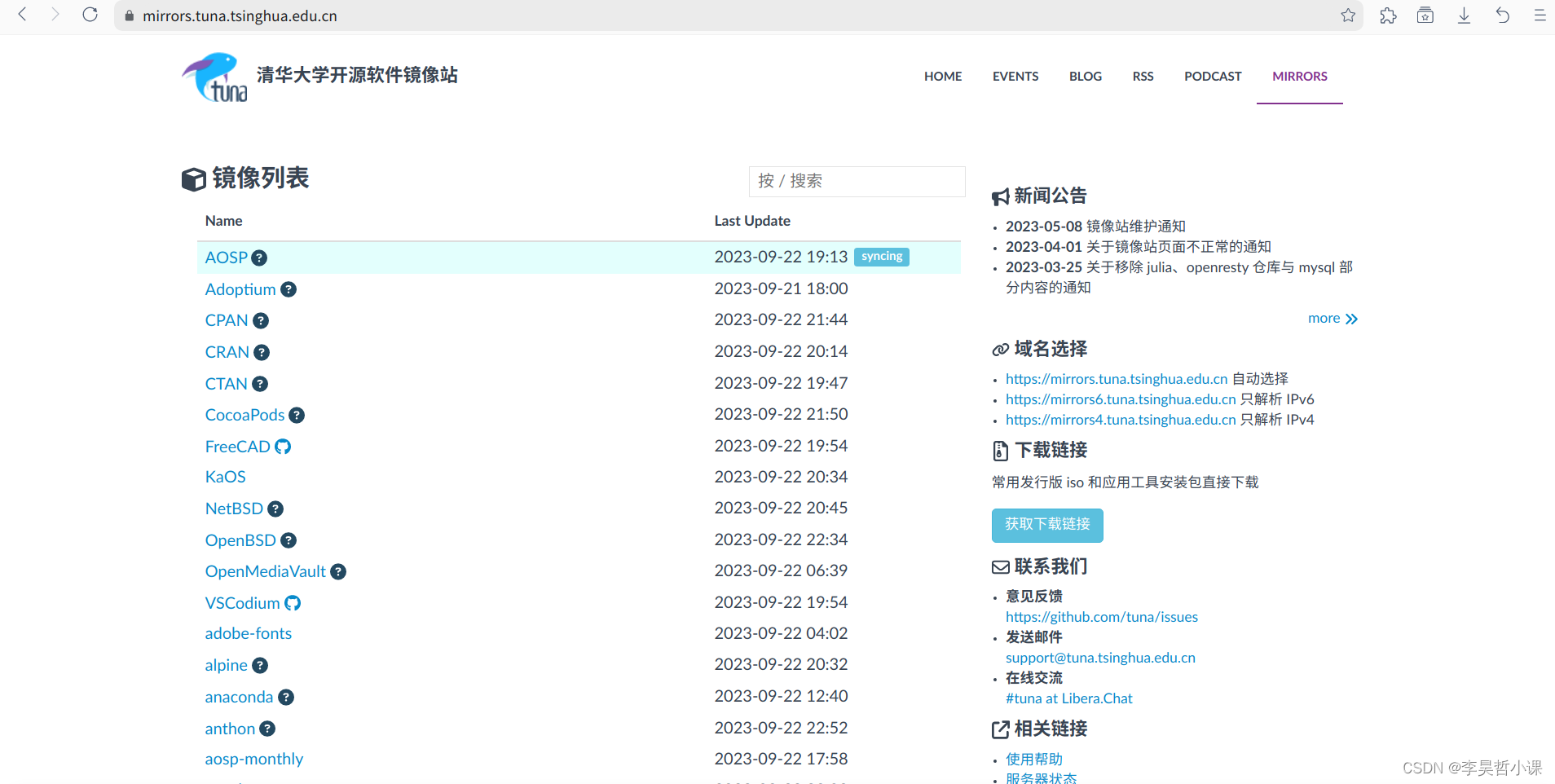Image resolution: width=1555 pixels, height=784 pixels.
Task: Open the PODCAST nav item
Action: point(1213,76)
